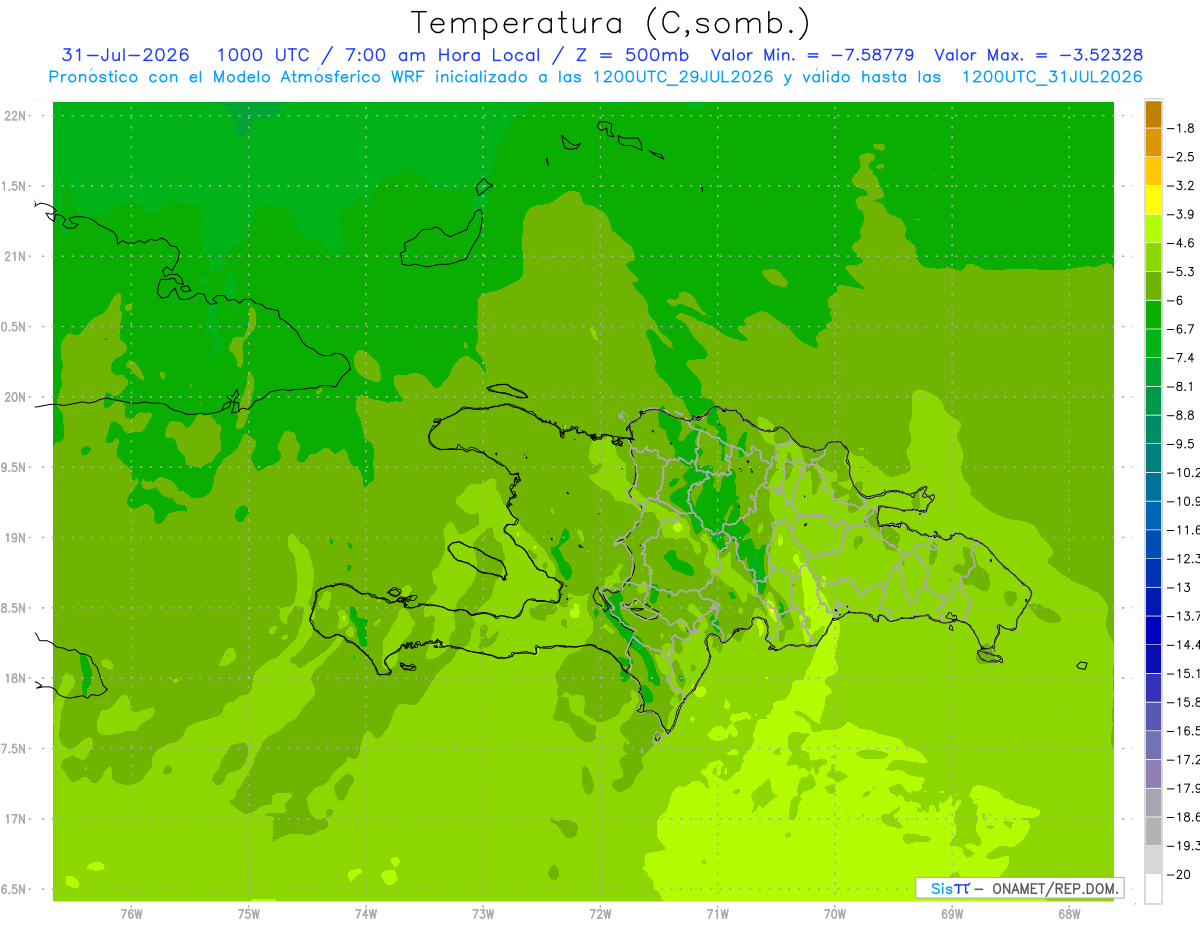Viewport: 1200px width, 927px height.
Task: Click the '-20' colorbar label
Action: point(1180,874)
